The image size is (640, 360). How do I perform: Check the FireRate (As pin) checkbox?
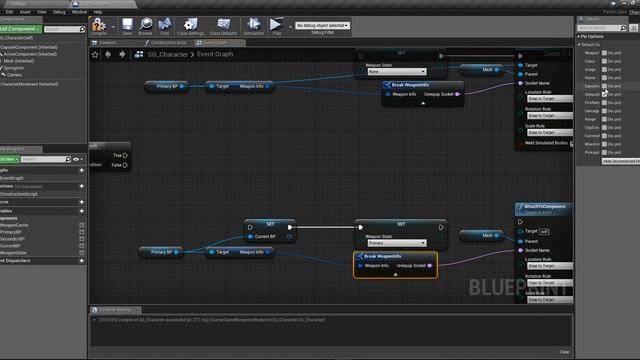tap(604, 103)
